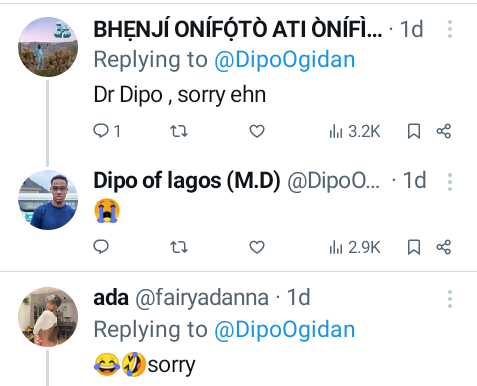Screen dimensions: 477x386
Task: Share Dipo of lagos crying emoji tweet
Action: point(444,247)
